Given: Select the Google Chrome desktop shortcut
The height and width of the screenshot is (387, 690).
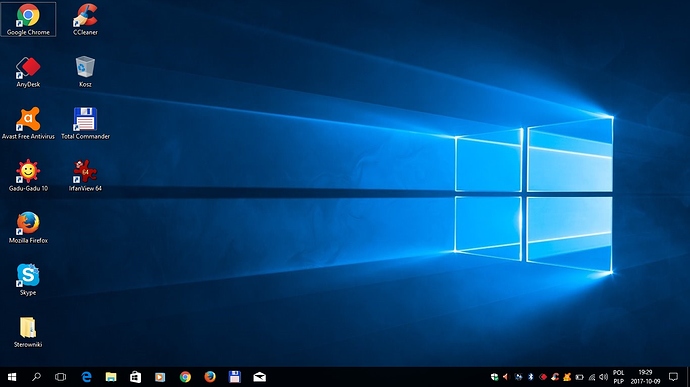Looking at the screenshot, I should point(28,19).
